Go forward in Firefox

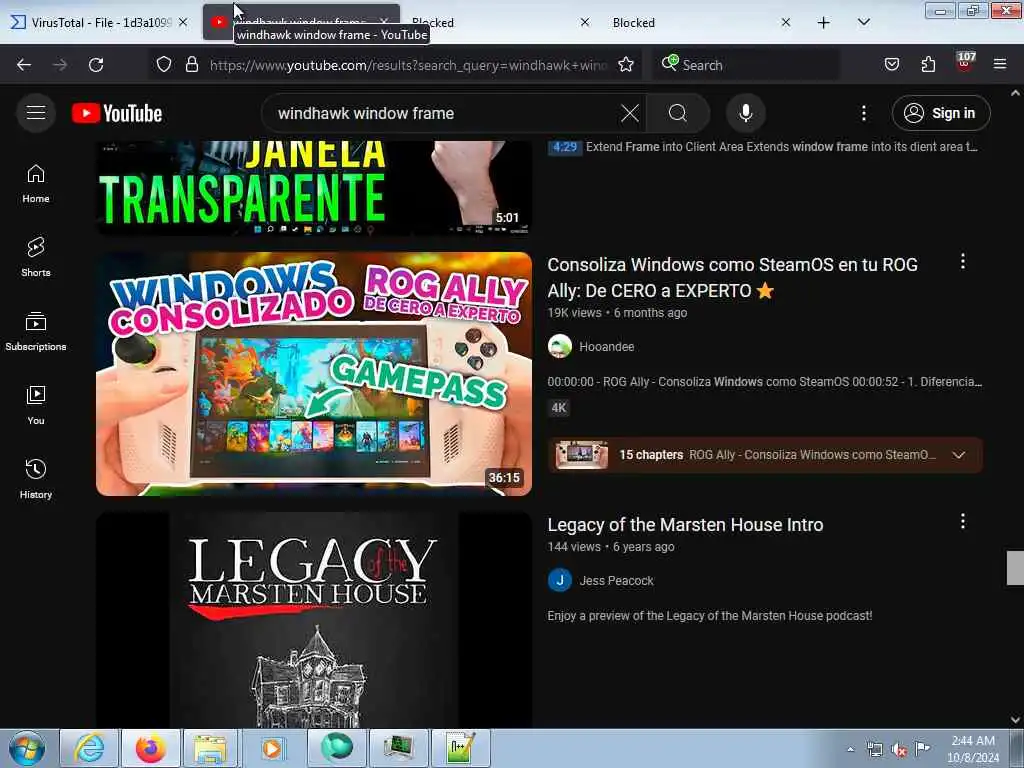pos(60,65)
